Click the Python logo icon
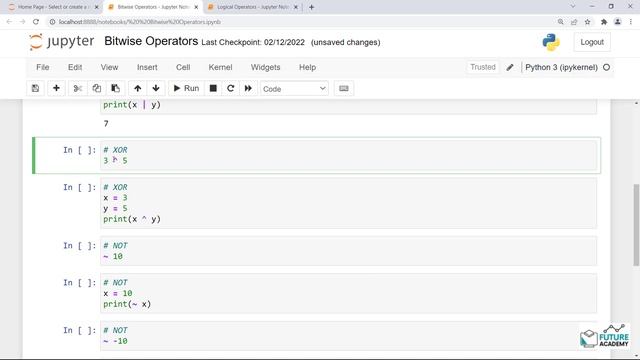The width and height of the screenshot is (640, 360). pyautogui.click(x=551, y=42)
